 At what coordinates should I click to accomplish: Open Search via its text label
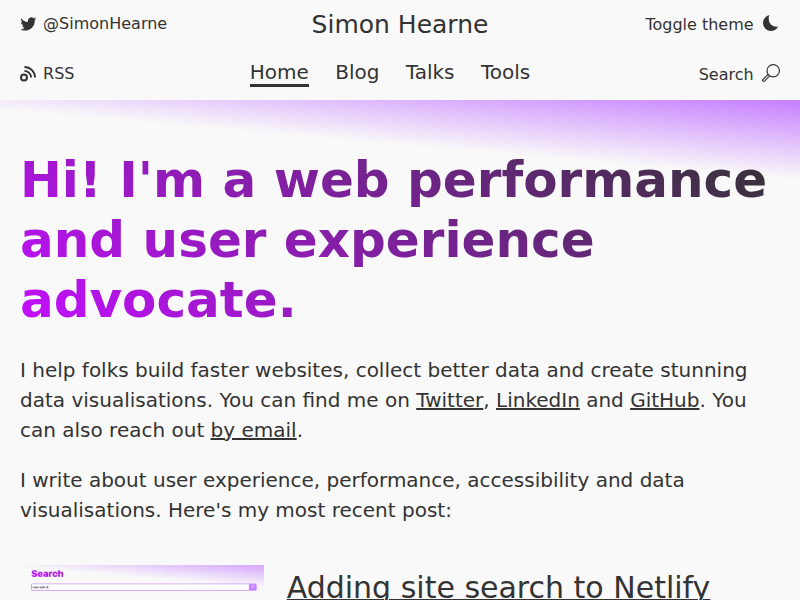726,74
